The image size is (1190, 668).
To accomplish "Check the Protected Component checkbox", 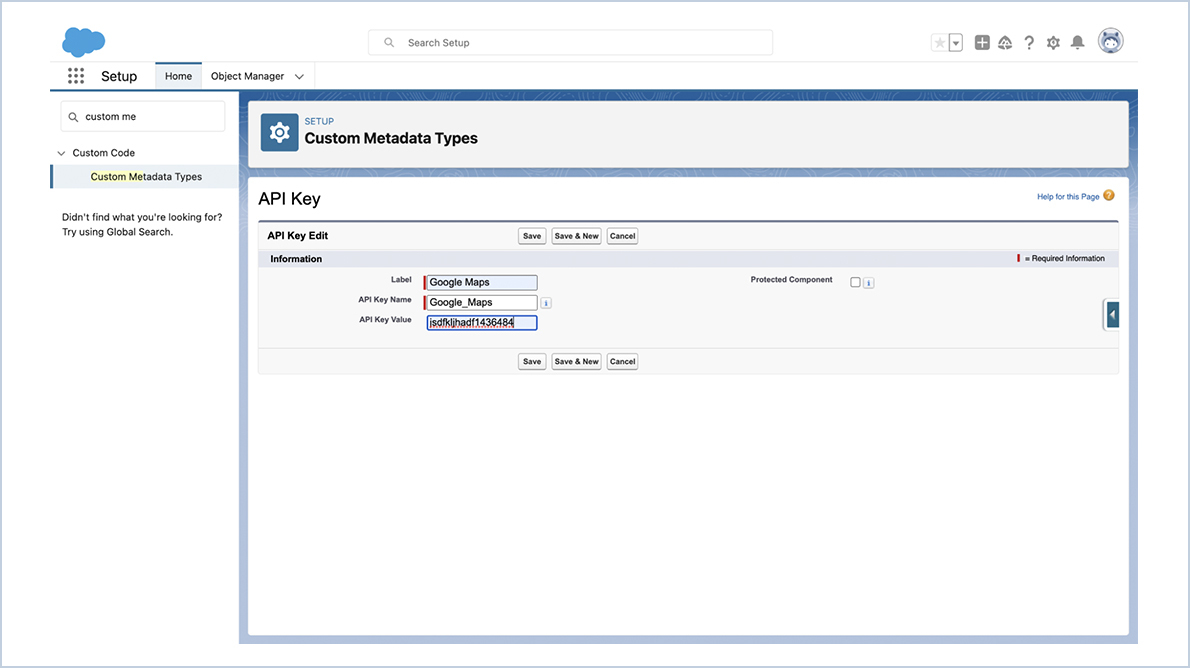I will (x=855, y=282).
